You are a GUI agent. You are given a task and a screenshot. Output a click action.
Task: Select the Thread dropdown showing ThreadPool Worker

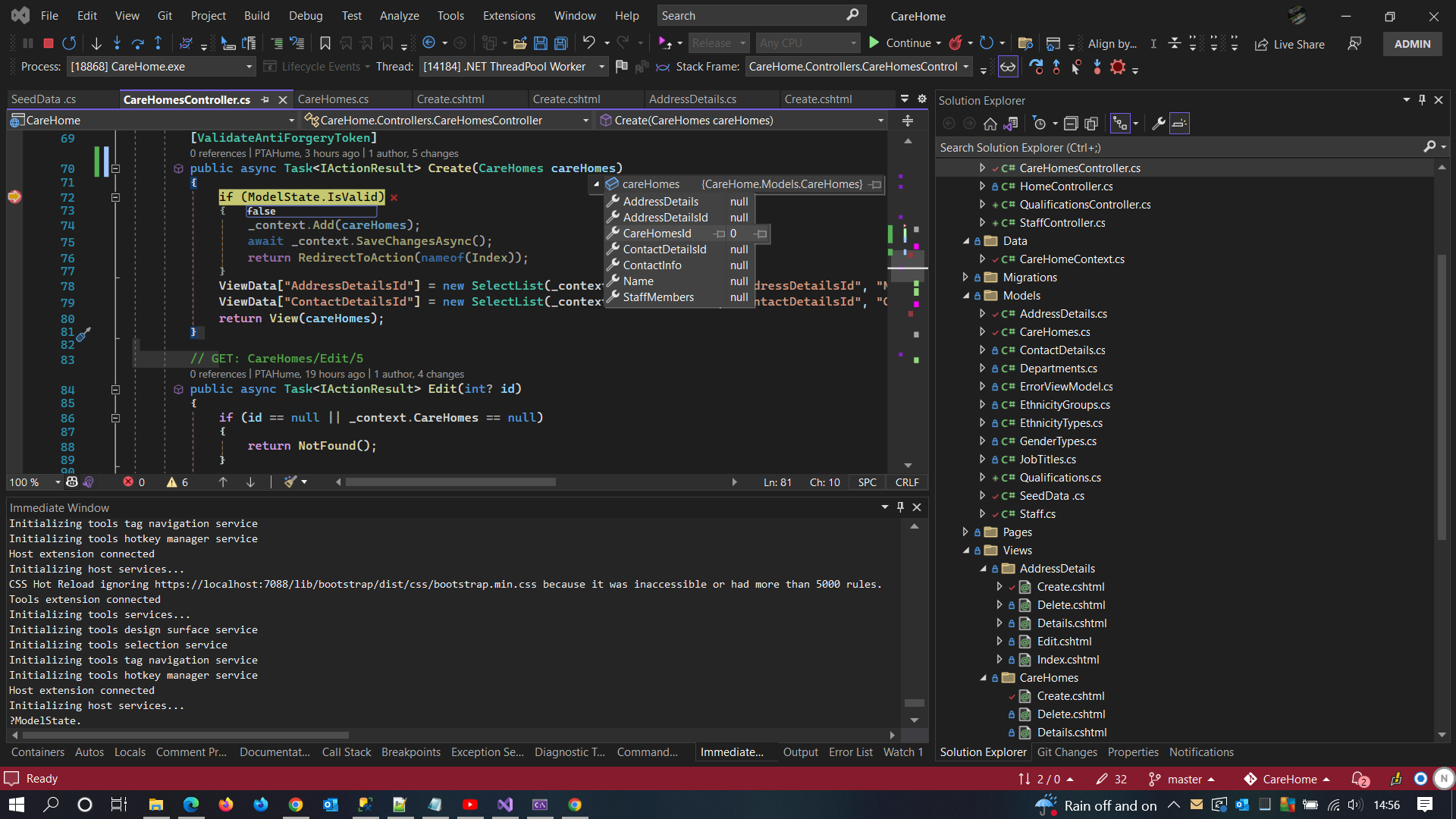point(512,66)
